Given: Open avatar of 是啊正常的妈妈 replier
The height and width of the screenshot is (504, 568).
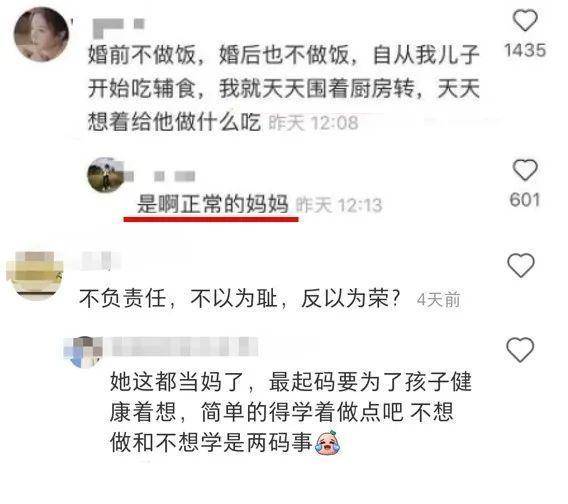Looking at the screenshot, I should [x=105, y=175].
